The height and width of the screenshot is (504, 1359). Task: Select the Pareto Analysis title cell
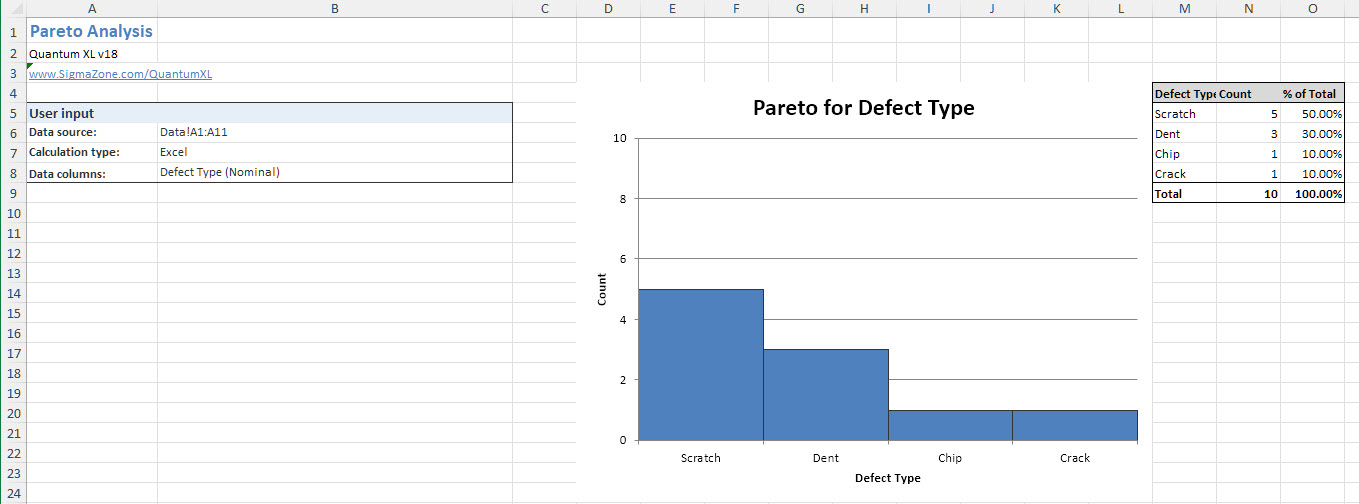tap(92, 31)
